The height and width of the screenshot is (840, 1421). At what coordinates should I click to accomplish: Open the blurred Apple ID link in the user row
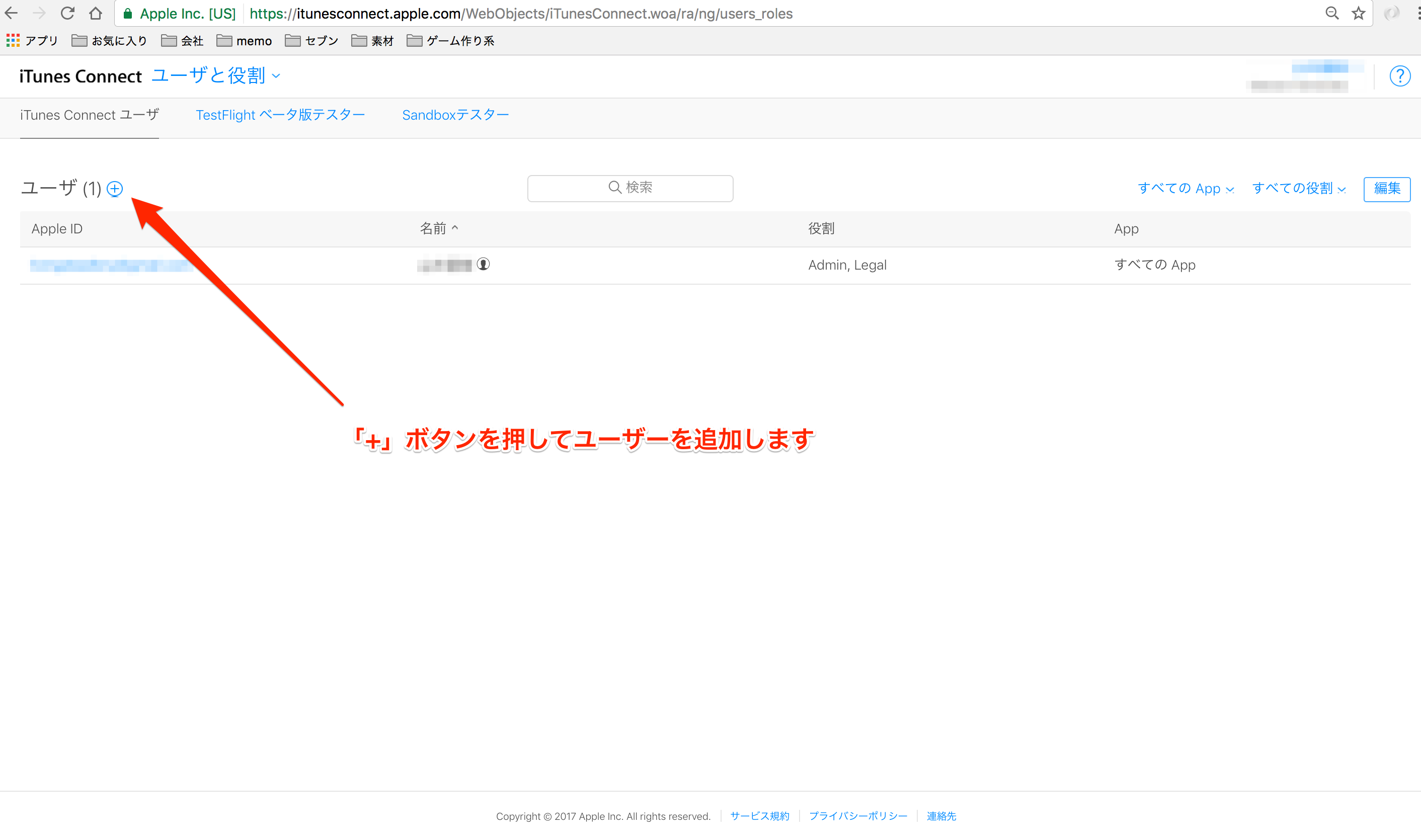tap(112, 265)
